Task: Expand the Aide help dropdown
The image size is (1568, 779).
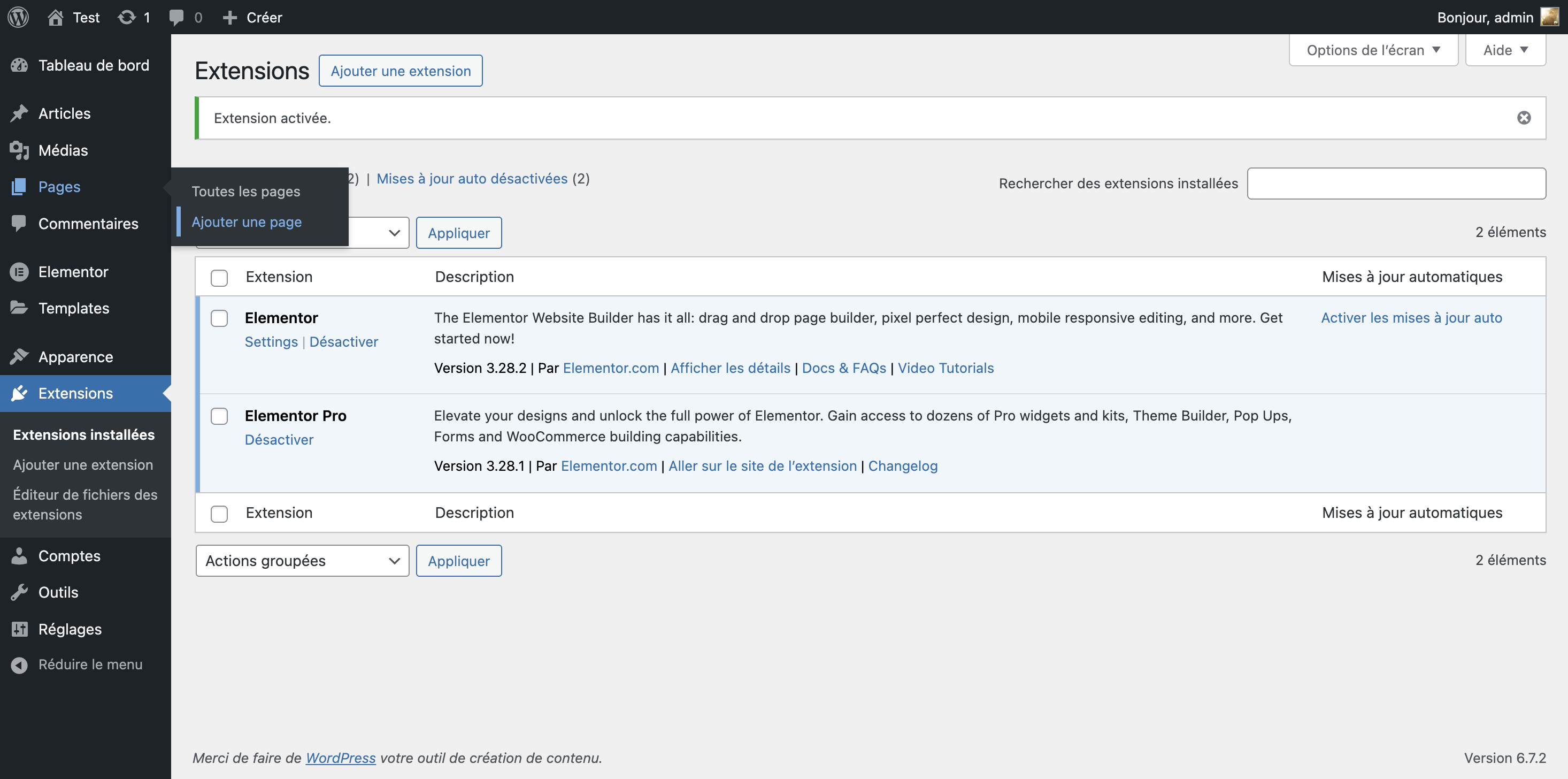Action: (x=1505, y=50)
